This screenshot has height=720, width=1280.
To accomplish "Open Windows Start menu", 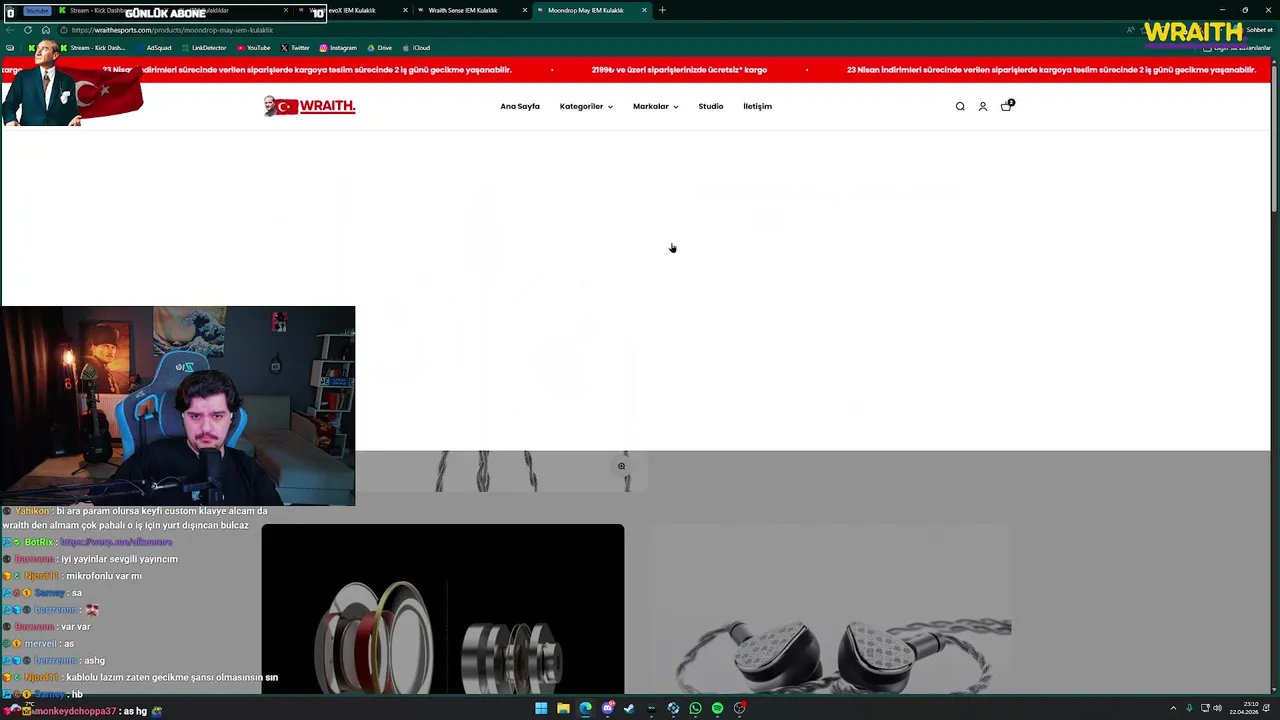I will pos(541,708).
